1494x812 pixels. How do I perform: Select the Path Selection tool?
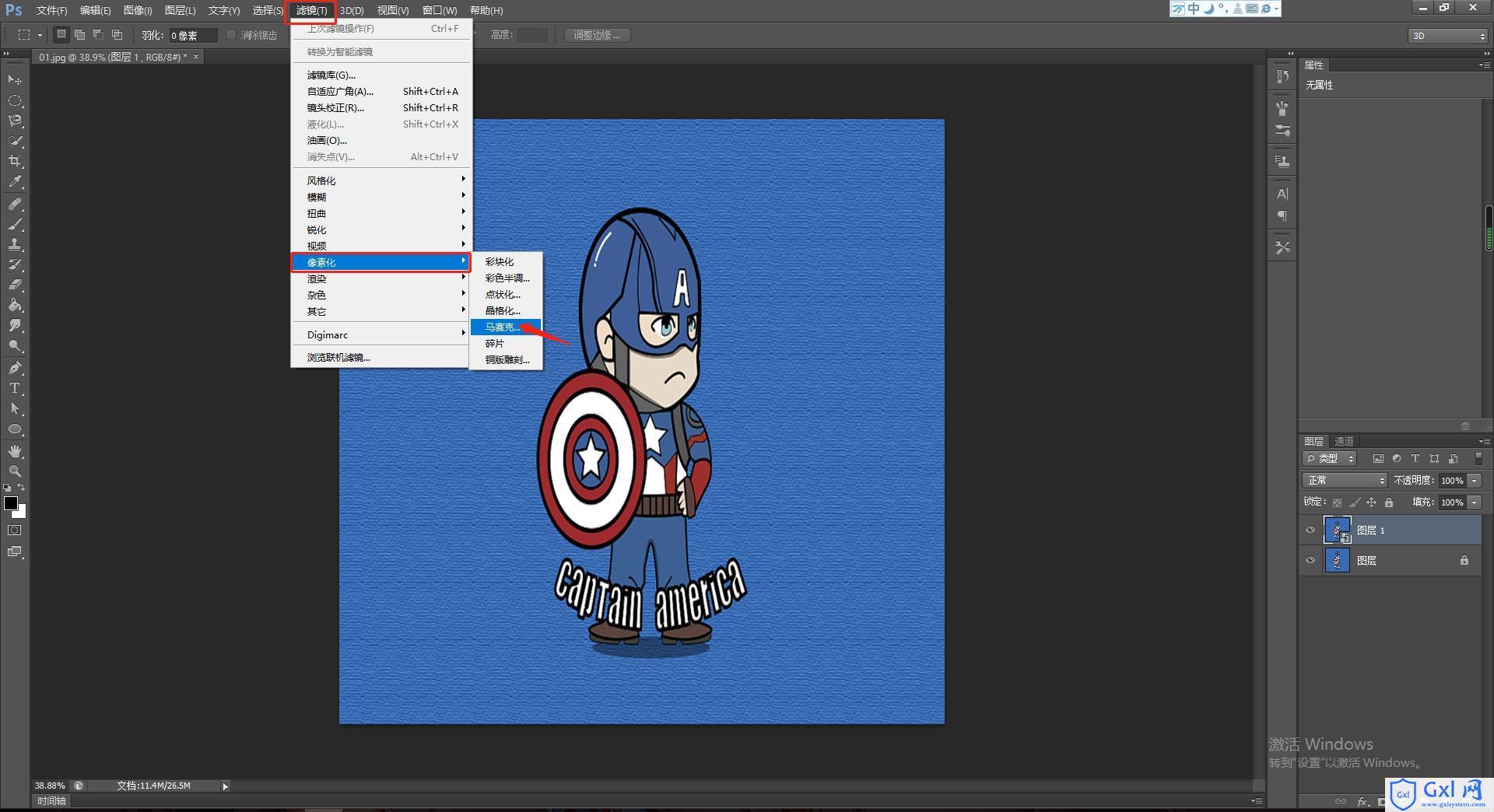coord(15,408)
